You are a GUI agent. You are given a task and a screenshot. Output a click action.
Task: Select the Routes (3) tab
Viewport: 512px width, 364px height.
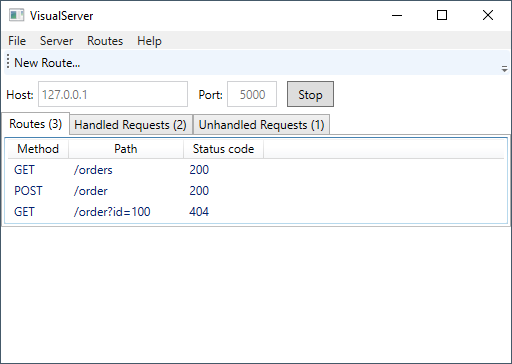[36, 124]
